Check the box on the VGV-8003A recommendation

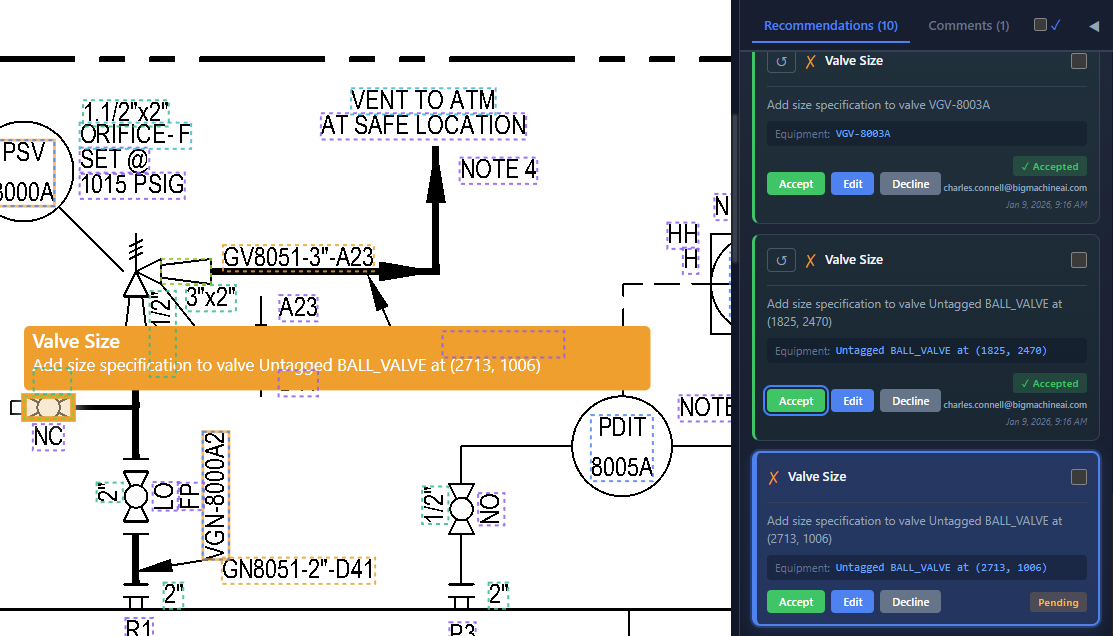pos(1078,61)
